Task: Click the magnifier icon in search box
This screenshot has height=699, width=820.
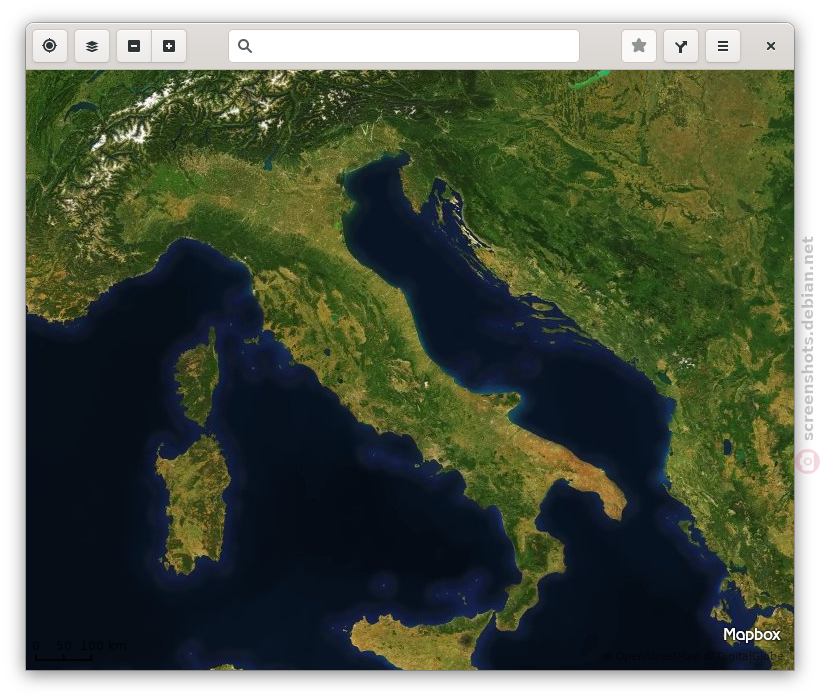Action: click(x=245, y=46)
